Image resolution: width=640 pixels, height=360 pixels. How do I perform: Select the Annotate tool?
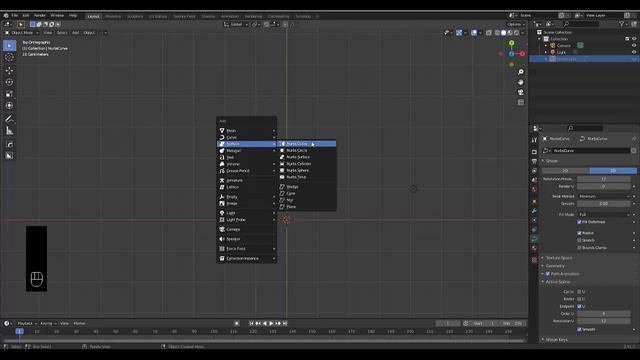coord(9,119)
